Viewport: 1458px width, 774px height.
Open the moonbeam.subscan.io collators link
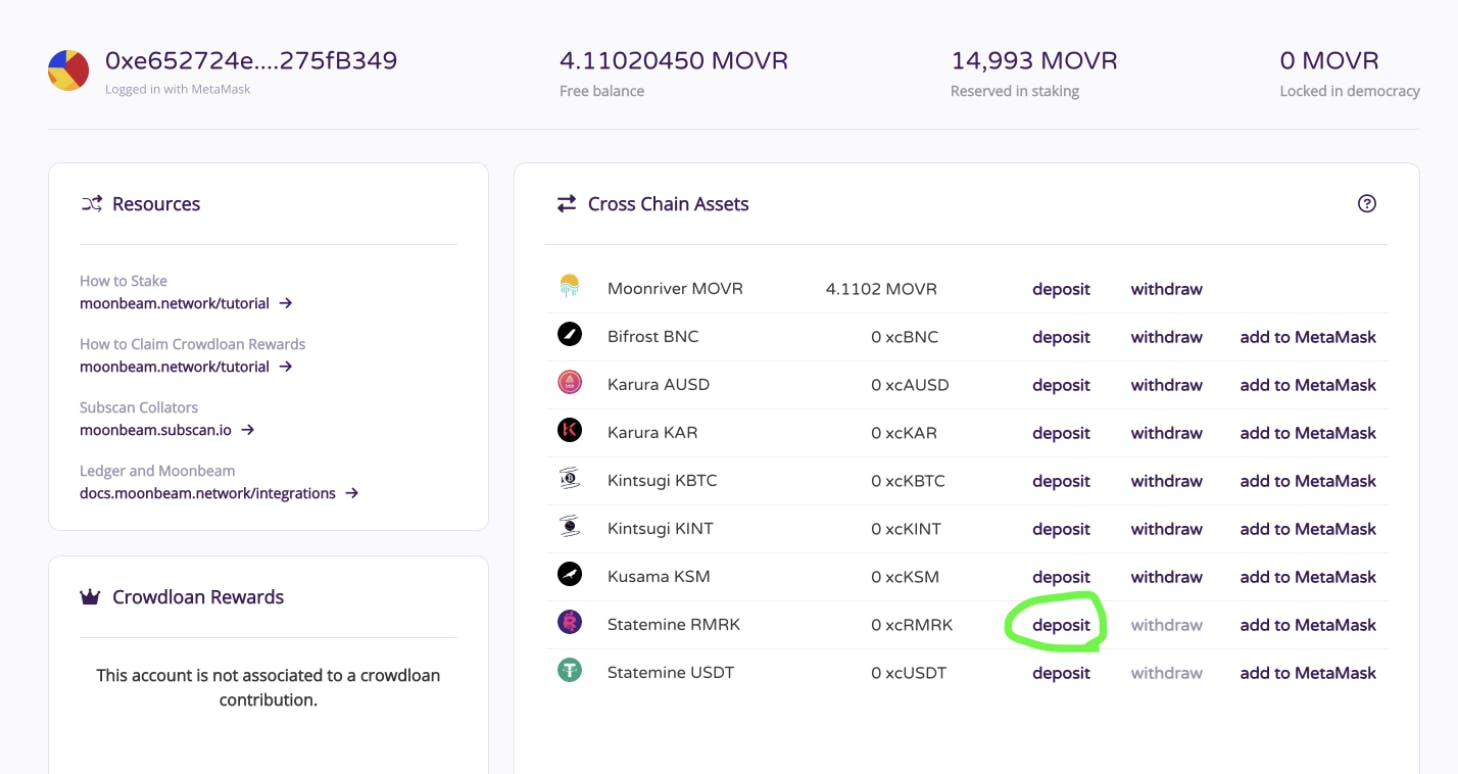tap(156, 430)
